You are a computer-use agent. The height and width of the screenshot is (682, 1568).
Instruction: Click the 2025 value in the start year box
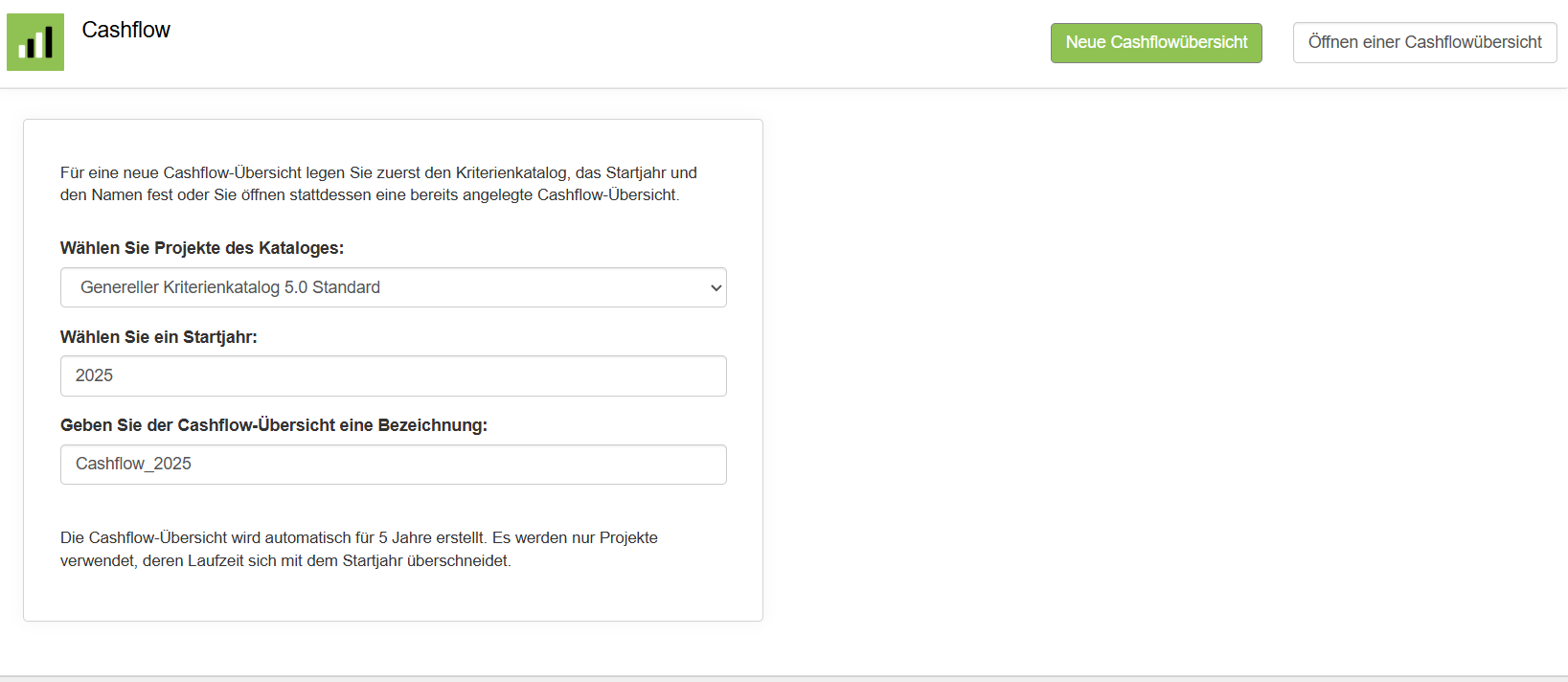[x=94, y=375]
